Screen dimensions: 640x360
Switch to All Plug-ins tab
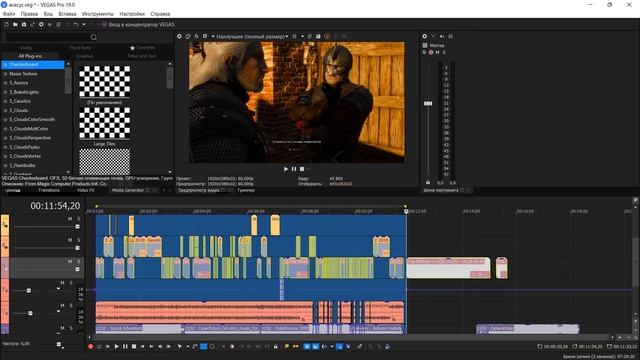pos(30,56)
